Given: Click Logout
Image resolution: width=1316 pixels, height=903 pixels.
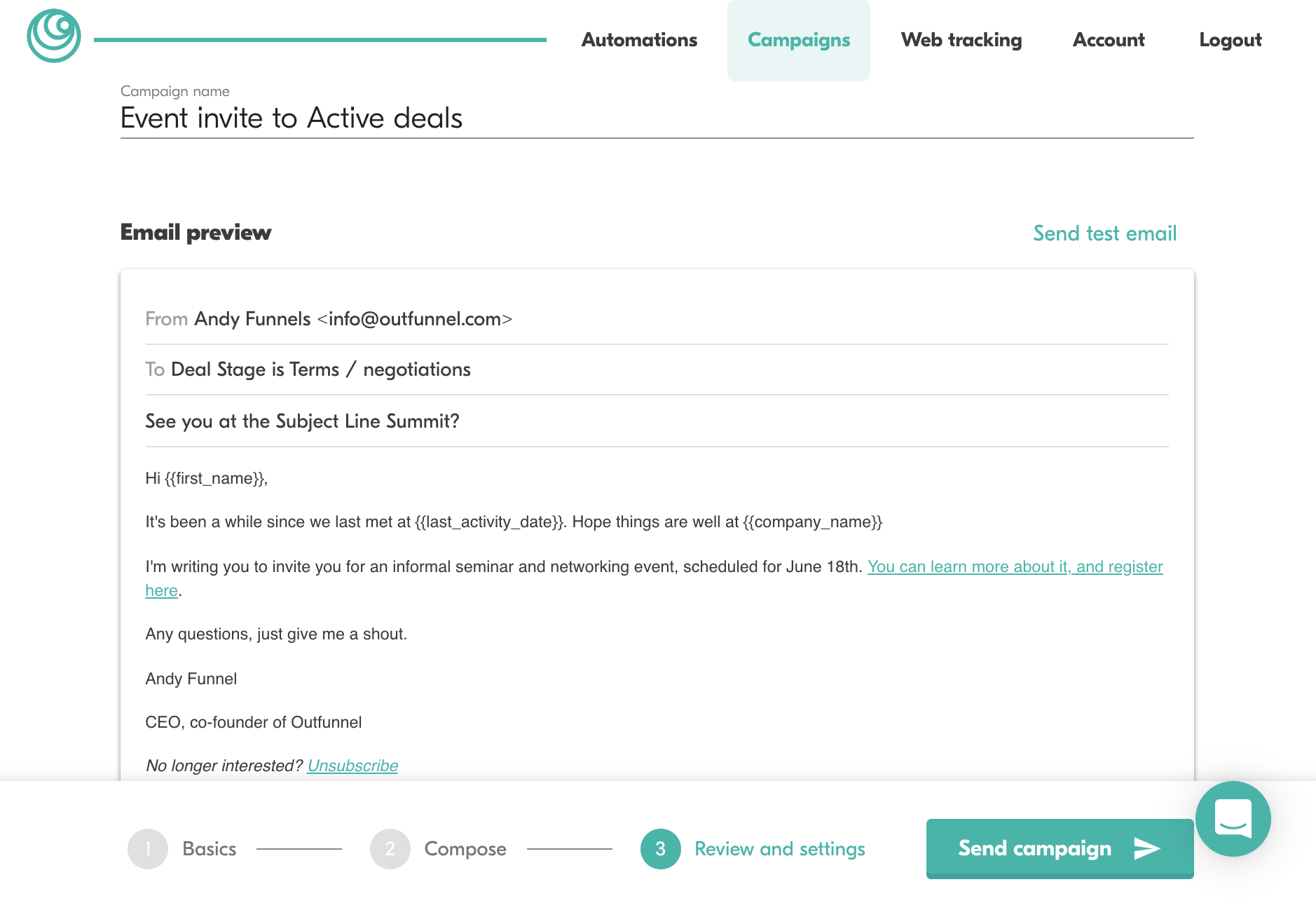Looking at the screenshot, I should [x=1231, y=40].
